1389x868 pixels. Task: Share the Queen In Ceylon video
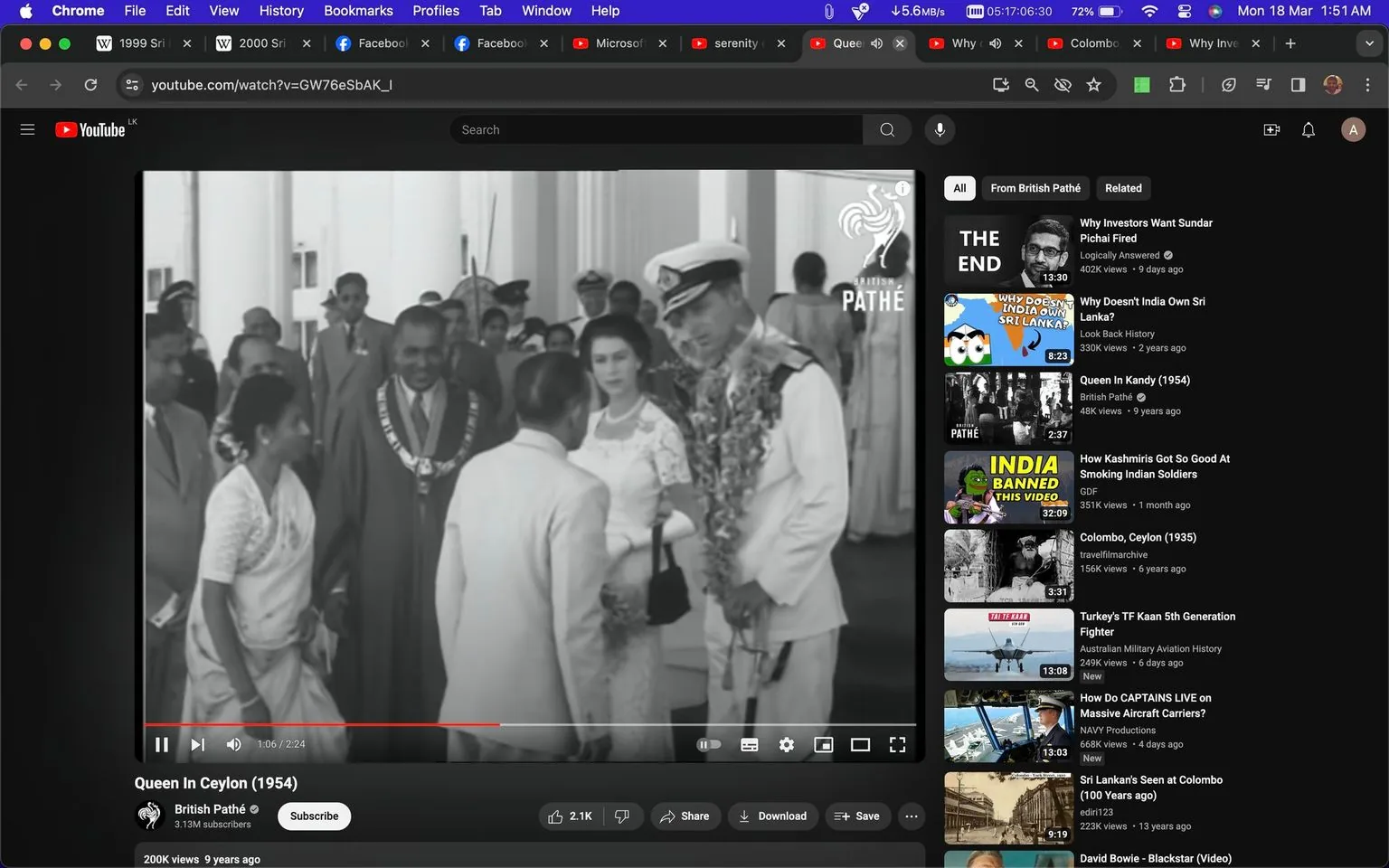point(685,816)
